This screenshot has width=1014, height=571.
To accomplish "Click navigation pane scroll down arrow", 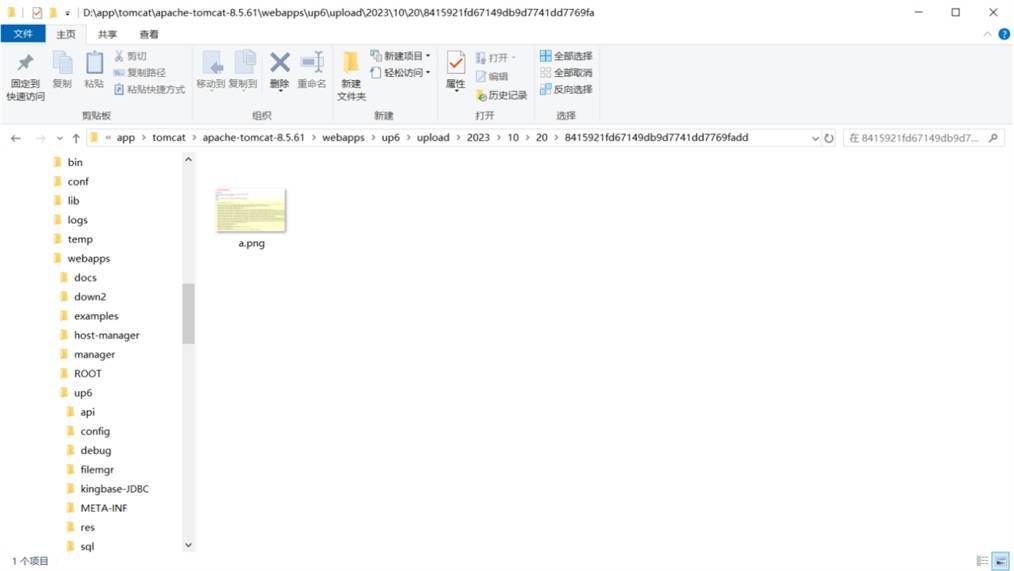I will [x=188, y=545].
